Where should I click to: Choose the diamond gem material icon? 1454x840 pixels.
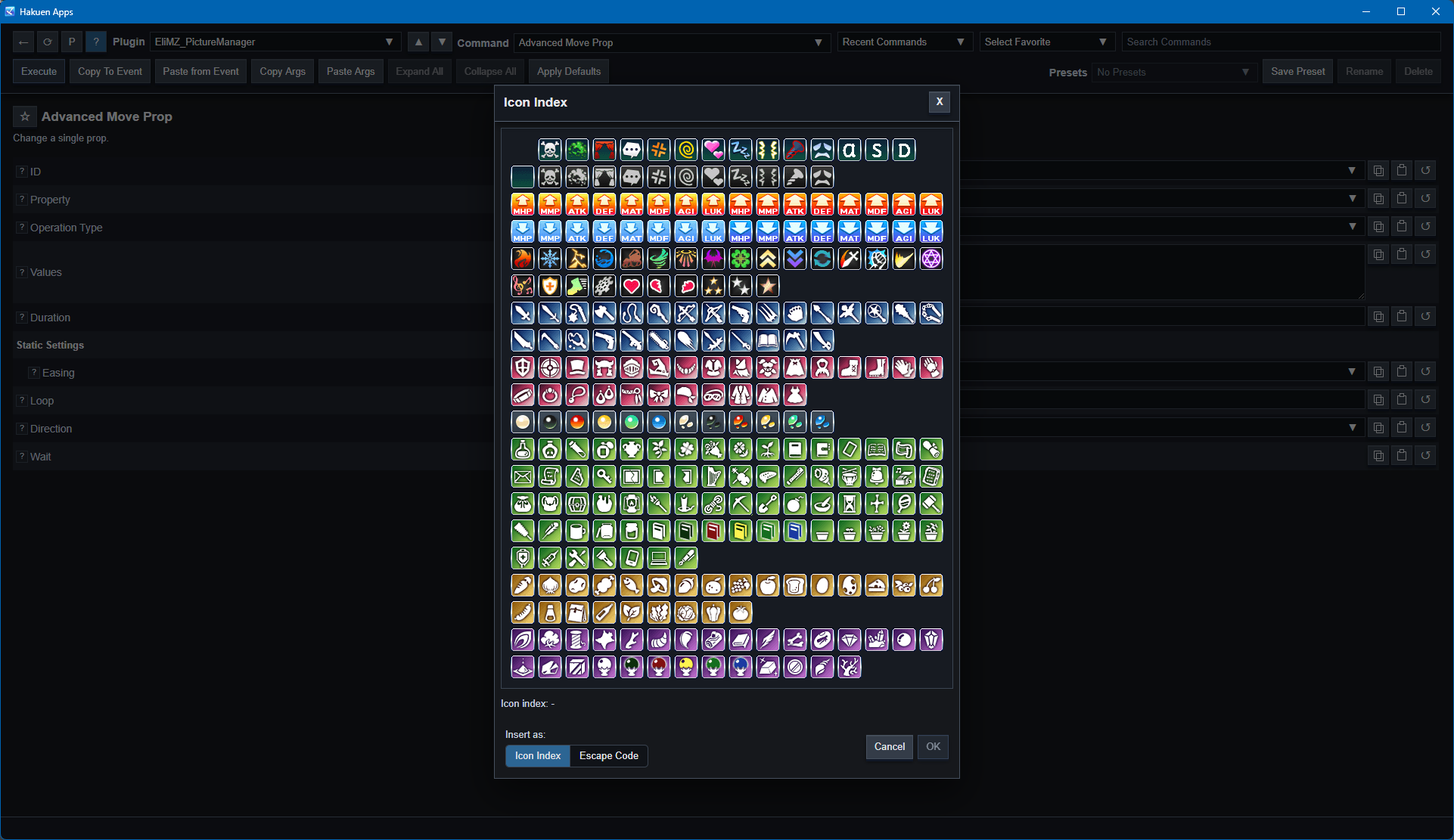pos(850,640)
